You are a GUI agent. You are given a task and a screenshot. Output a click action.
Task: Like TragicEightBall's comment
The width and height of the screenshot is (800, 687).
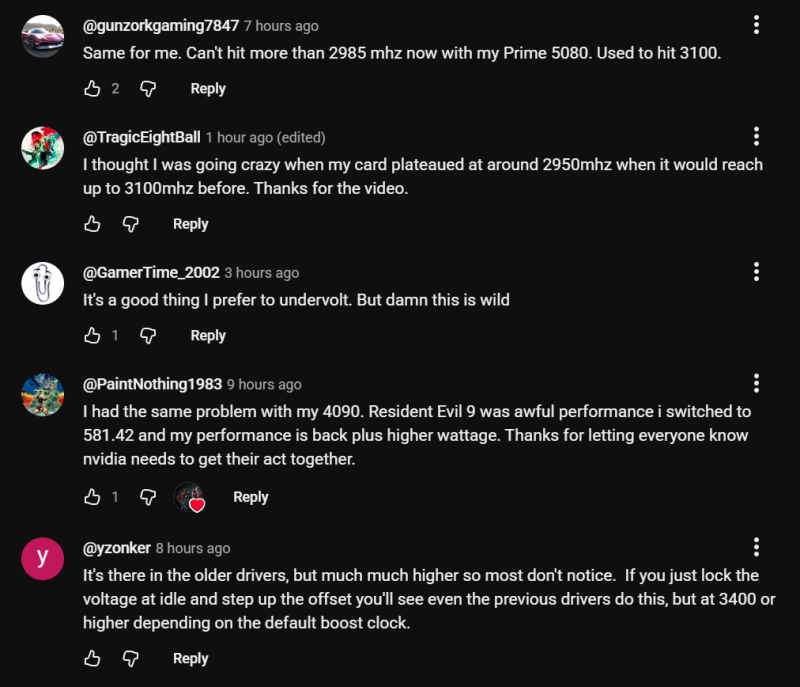pos(93,224)
